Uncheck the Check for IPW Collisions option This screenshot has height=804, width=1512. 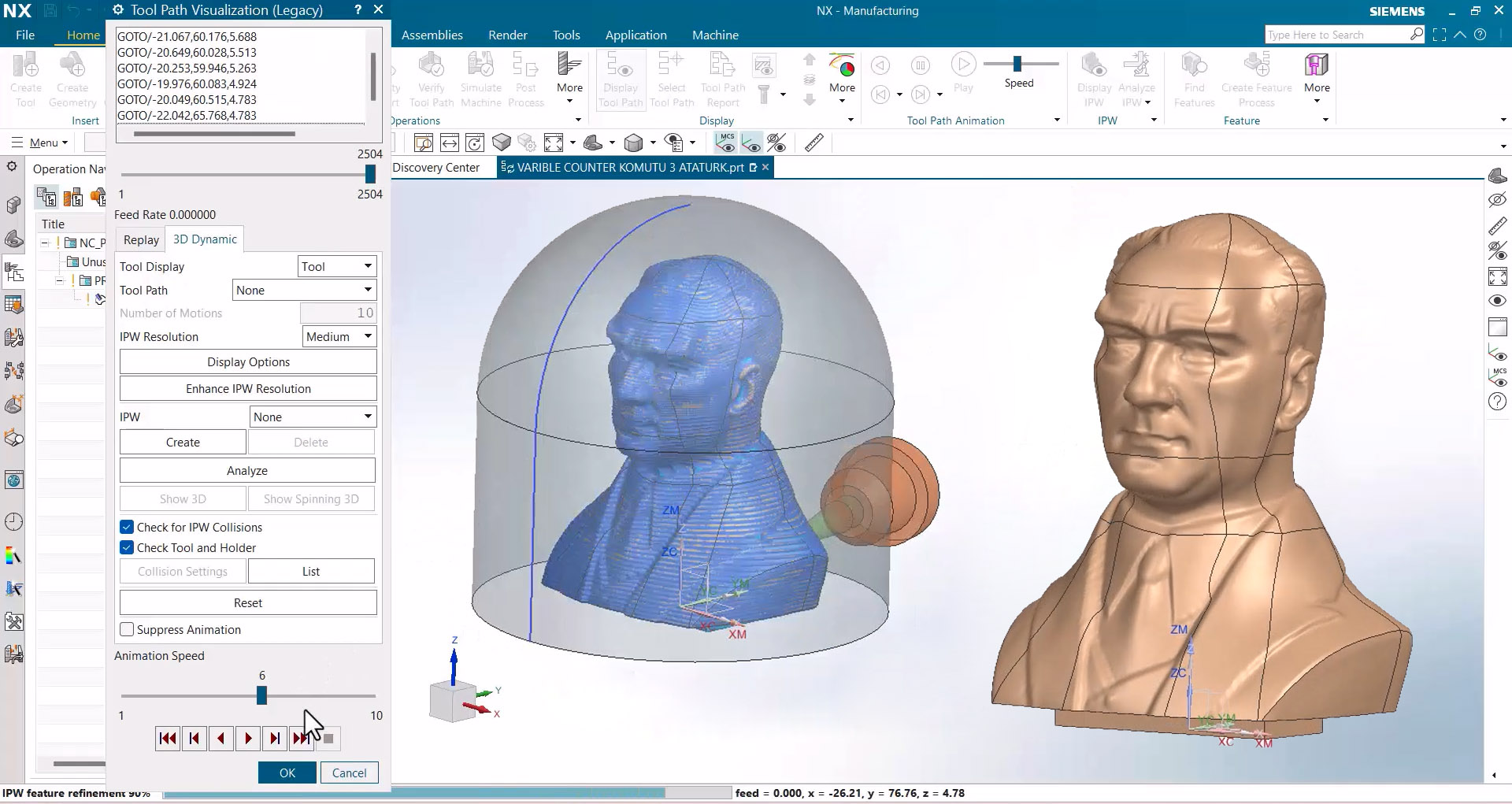127,527
